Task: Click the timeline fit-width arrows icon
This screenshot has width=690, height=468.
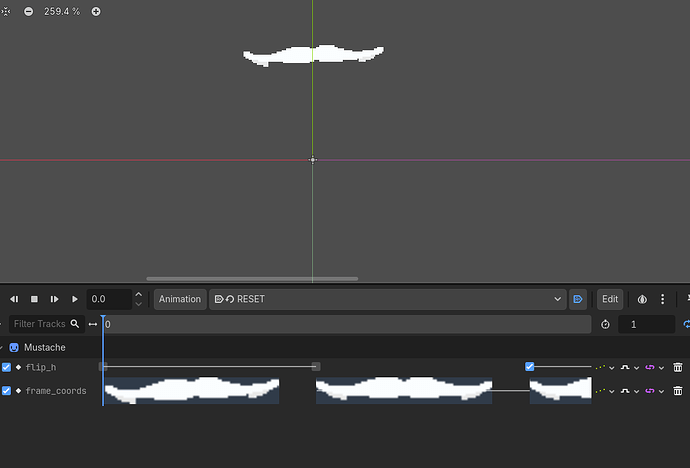Action: pos(93,324)
